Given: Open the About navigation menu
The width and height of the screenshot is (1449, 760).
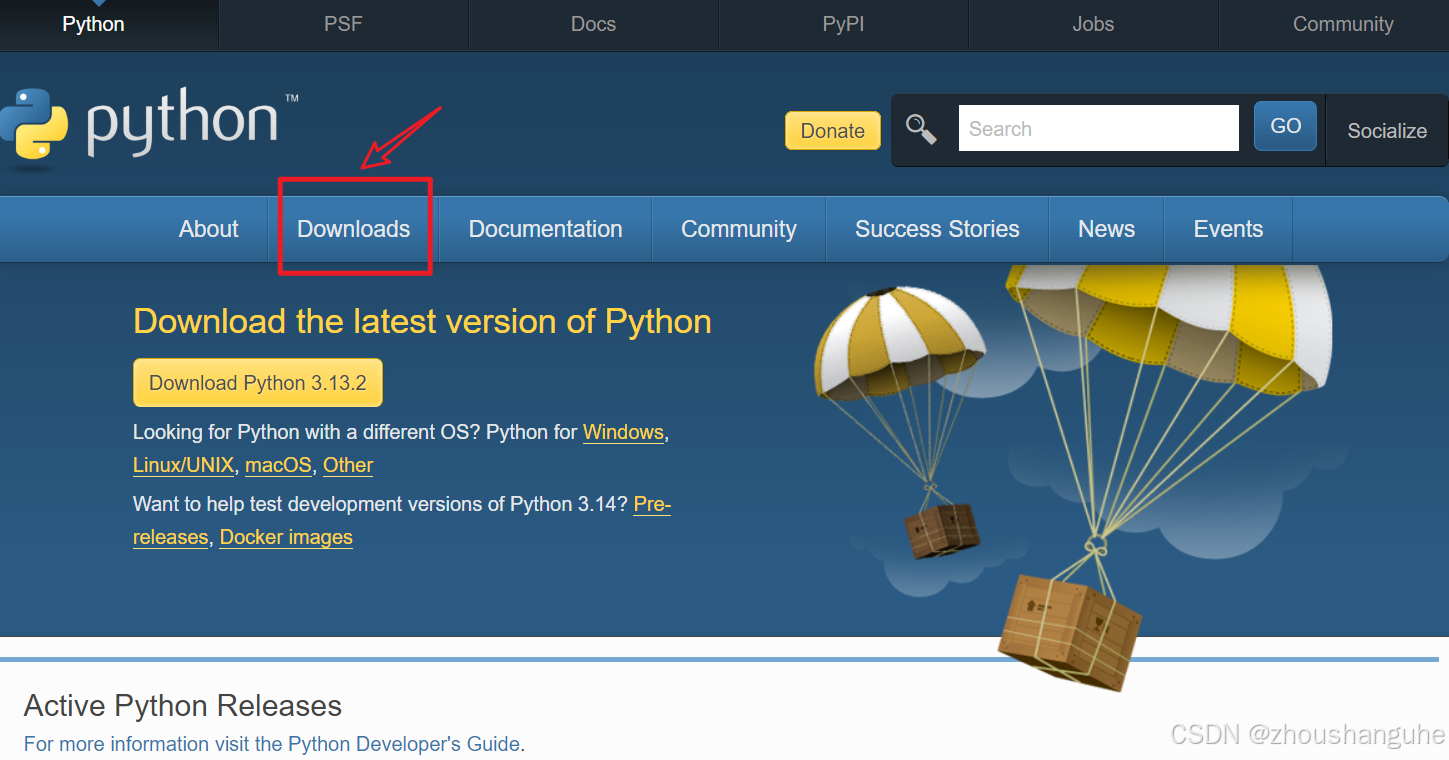Looking at the screenshot, I should coord(208,229).
